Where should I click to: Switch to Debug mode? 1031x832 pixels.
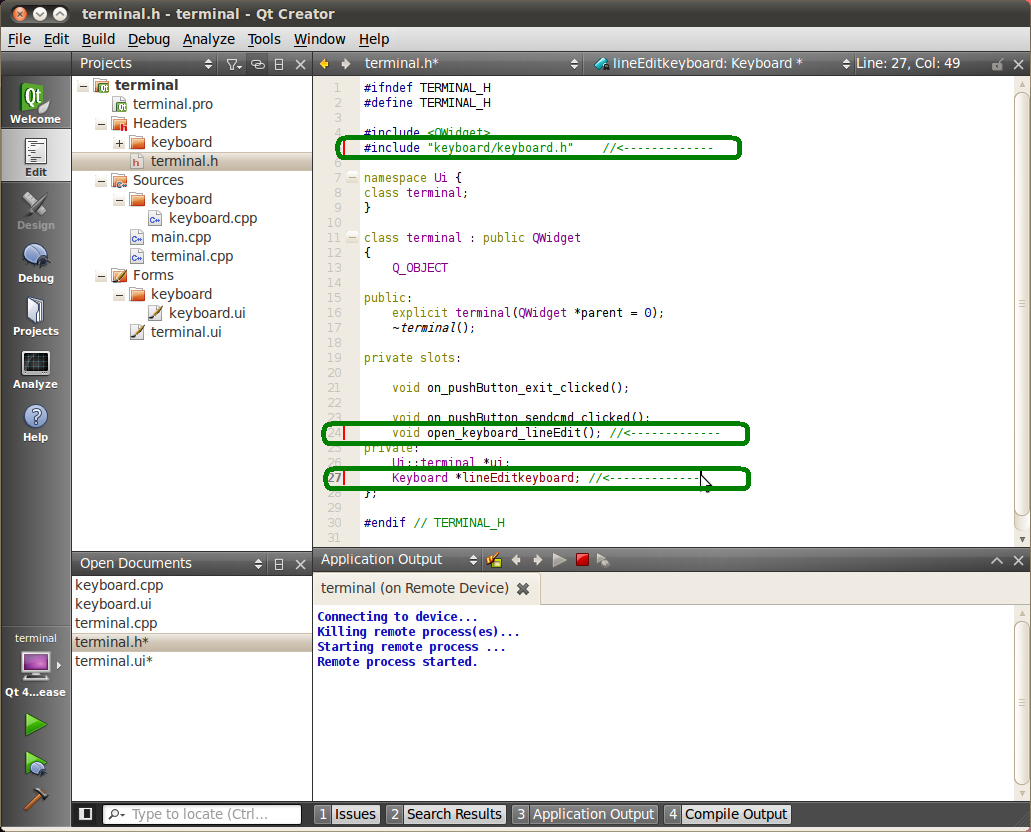click(x=36, y=263)
